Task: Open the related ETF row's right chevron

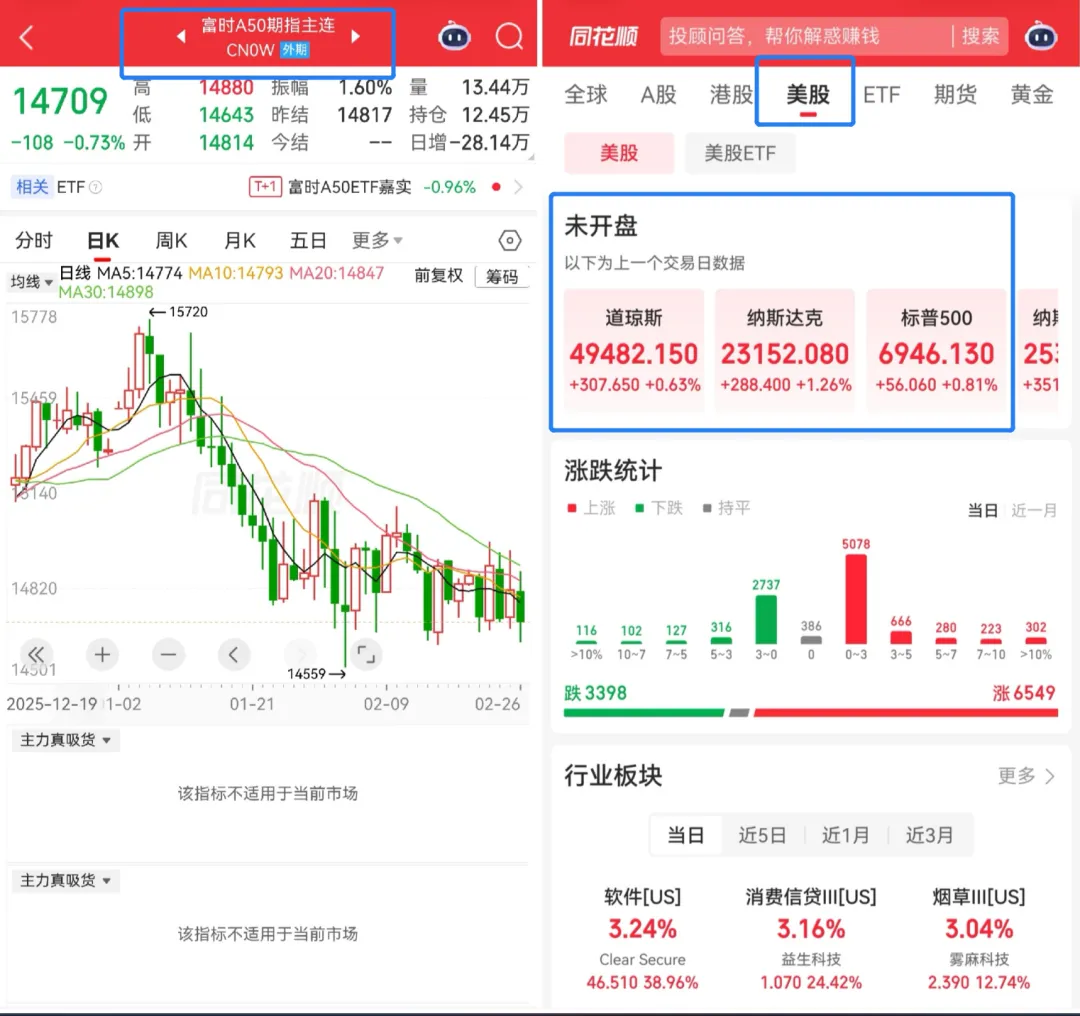Action: (x=519, y=187)
